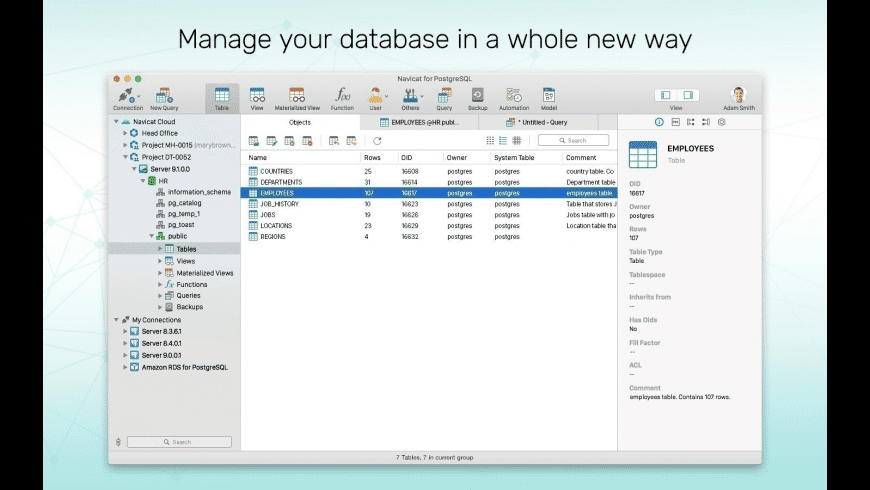The width and height of the screenshot is (870, 490).
Task: Click the table-with-pencil icon in the objects toolbar
Action: tap(271, 141)
